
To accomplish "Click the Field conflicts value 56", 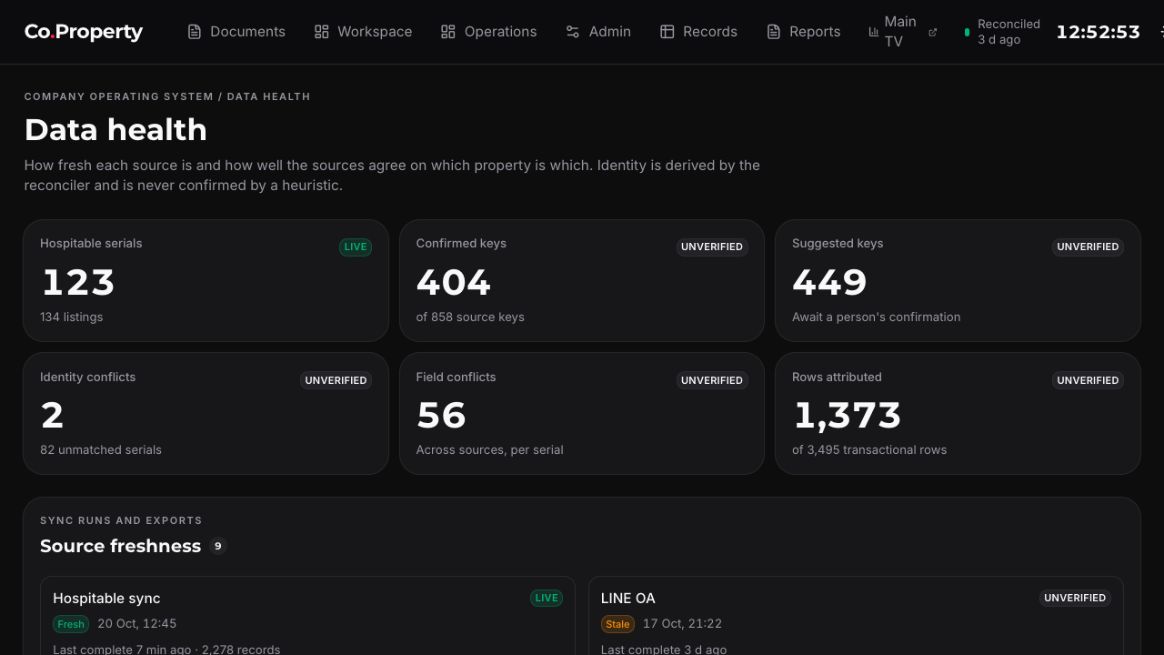I will click(x=441, y=415).
